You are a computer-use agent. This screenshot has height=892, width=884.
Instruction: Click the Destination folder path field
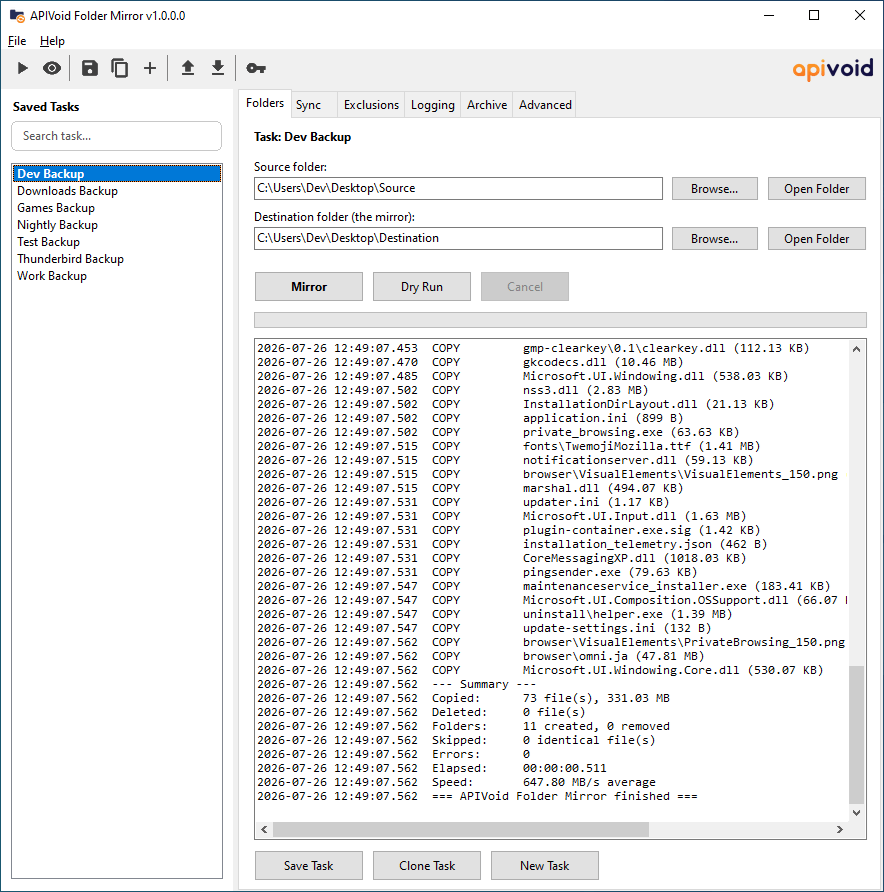coord(458,238)
